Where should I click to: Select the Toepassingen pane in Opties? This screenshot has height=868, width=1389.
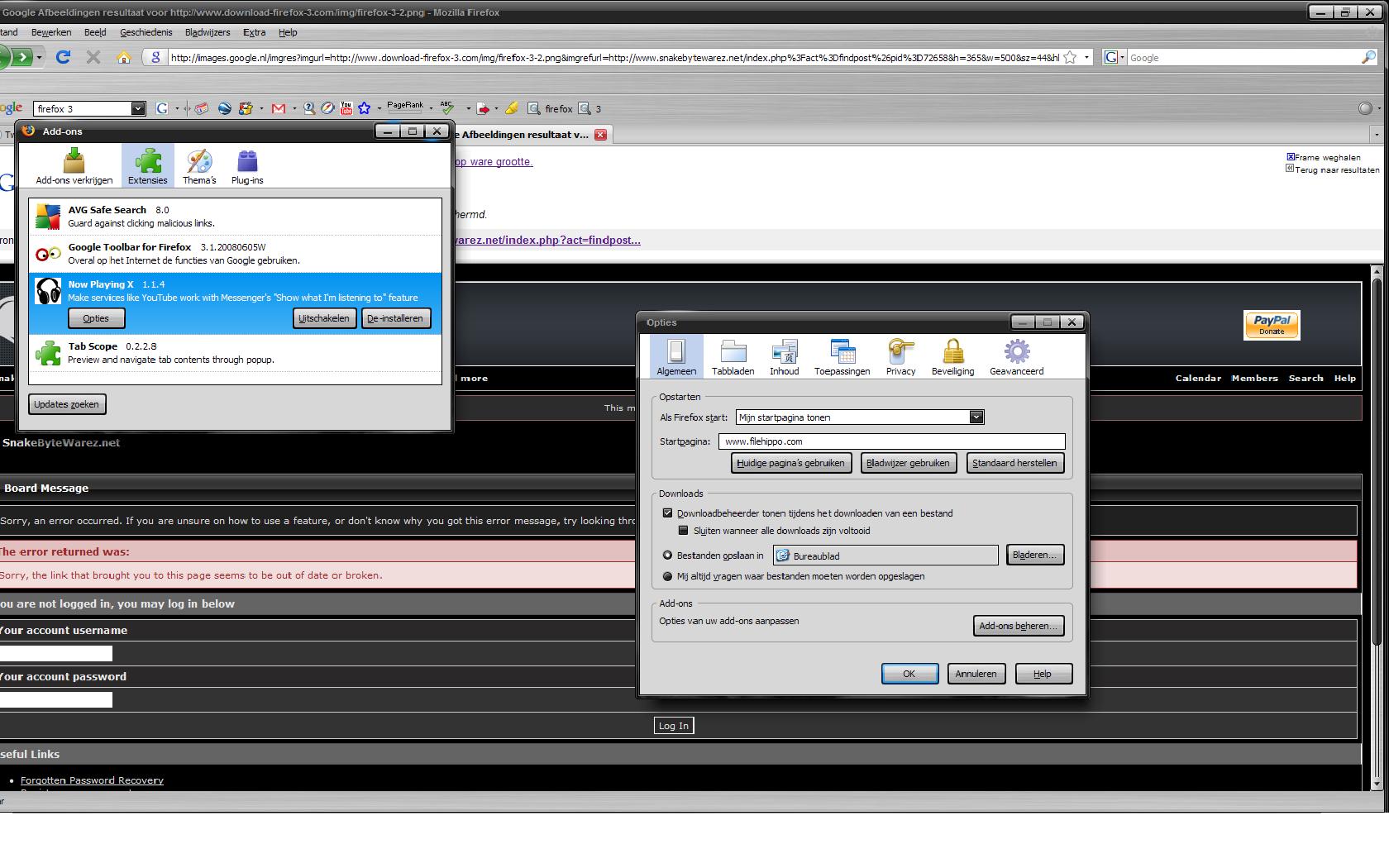[x=842, y=357]
